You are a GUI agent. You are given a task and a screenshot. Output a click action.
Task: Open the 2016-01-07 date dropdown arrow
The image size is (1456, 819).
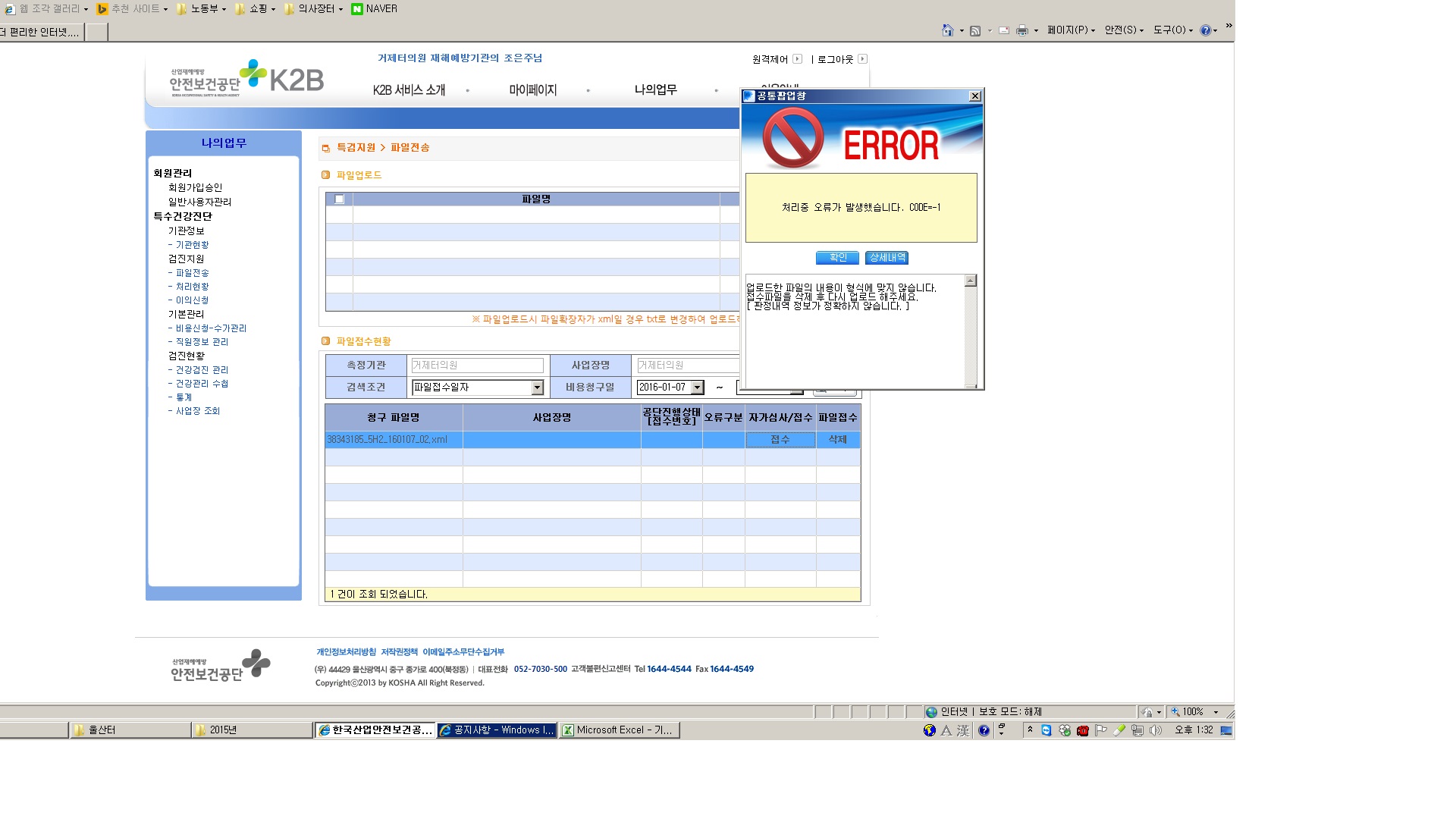(x=697, y=388)
